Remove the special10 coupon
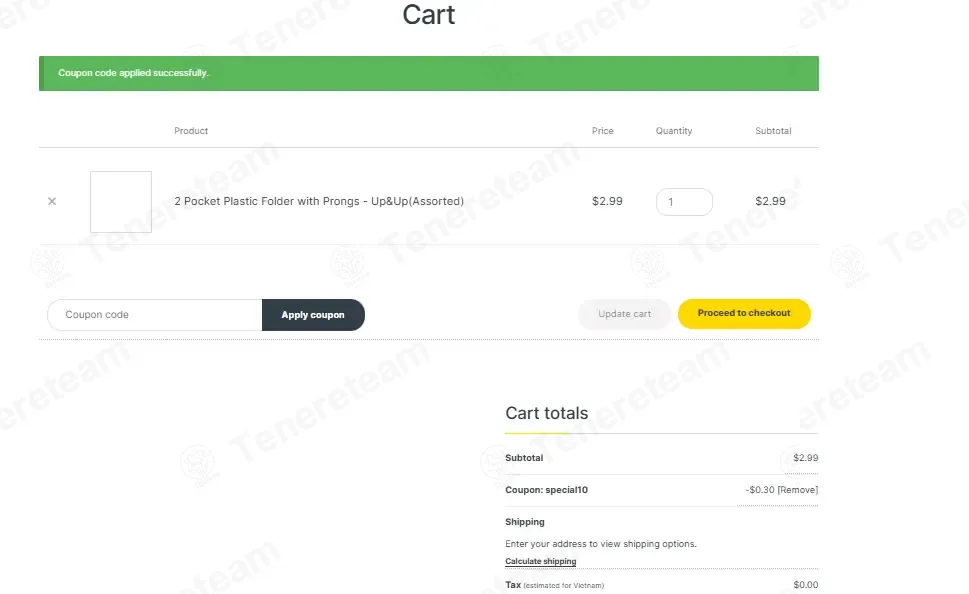The height and width of the screenshot is (594, 969). [798, 490]
